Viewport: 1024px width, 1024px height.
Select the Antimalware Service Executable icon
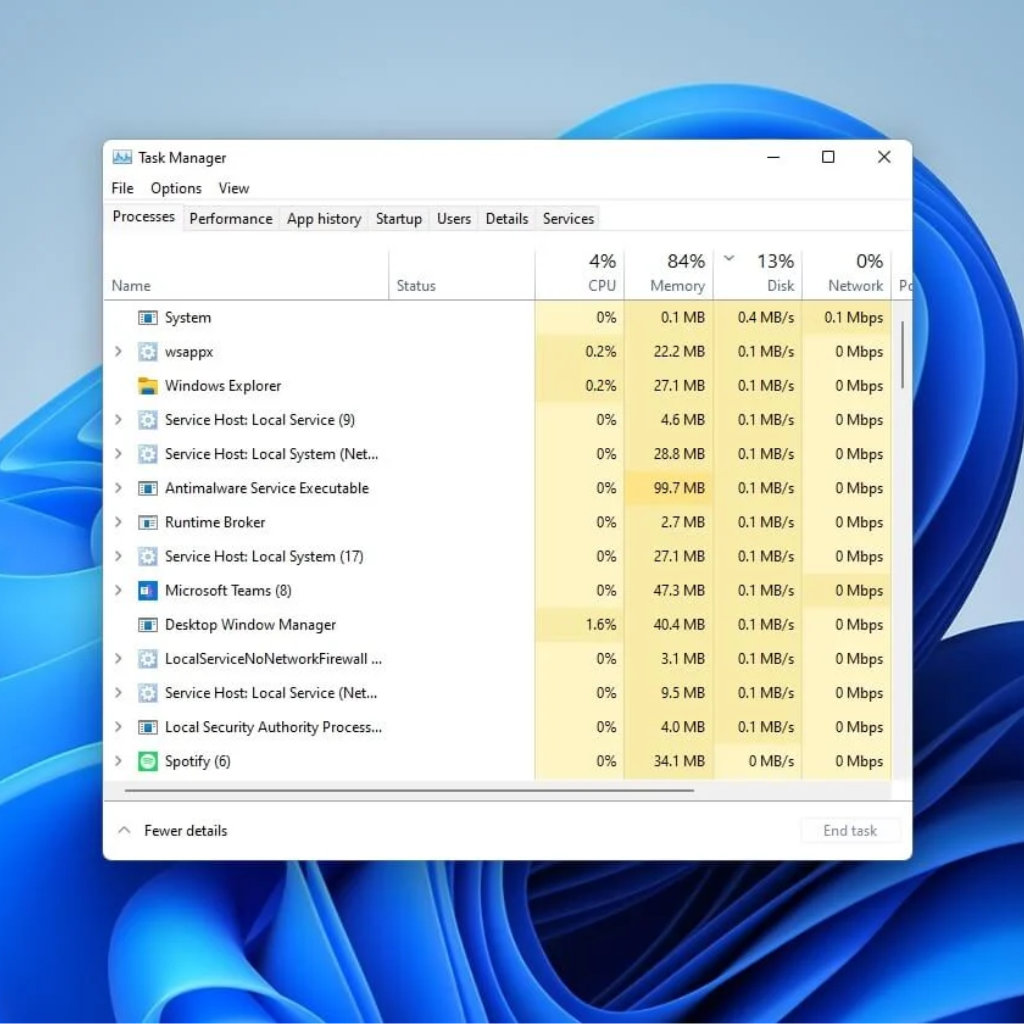148,488
